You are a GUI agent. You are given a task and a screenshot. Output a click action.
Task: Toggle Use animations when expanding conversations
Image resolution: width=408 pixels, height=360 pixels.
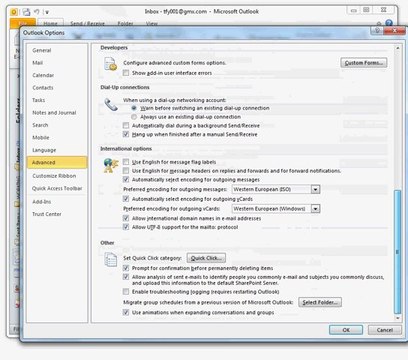click(126, 313)
